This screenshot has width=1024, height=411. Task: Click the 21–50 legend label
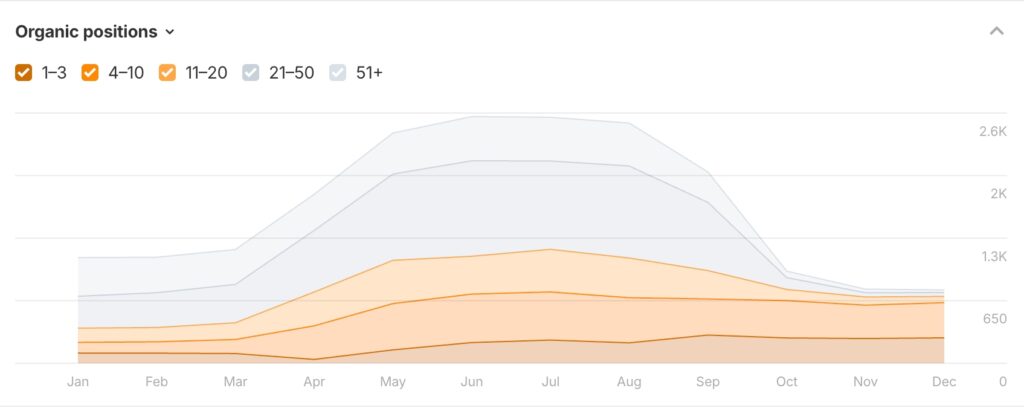(291, 73)
